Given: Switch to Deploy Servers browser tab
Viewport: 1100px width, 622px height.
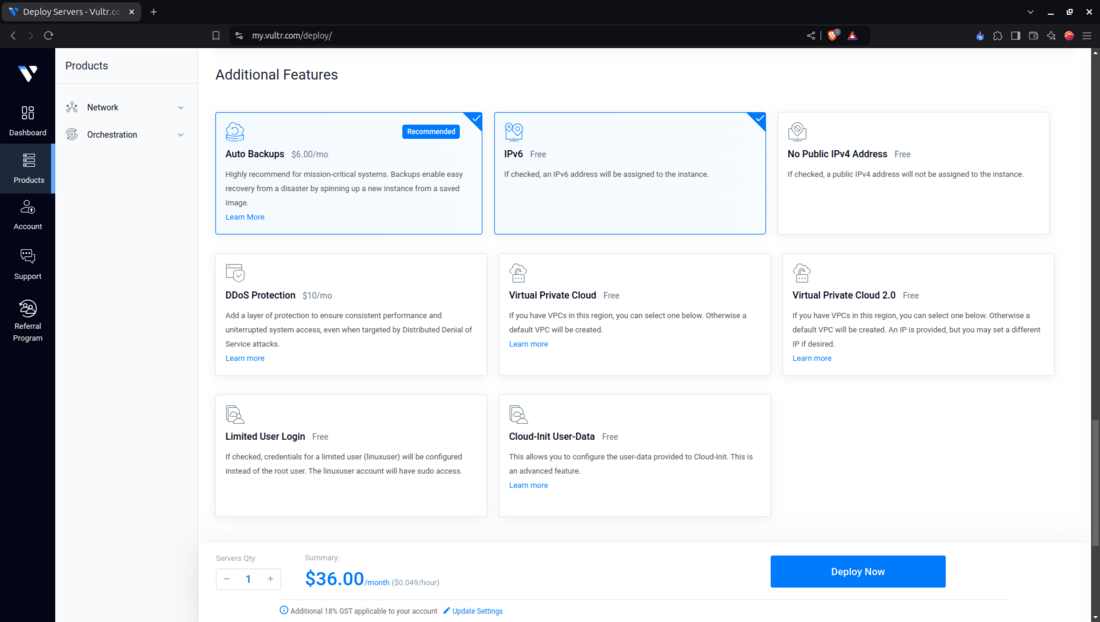Looking at the screenshot, I should 70,12.
